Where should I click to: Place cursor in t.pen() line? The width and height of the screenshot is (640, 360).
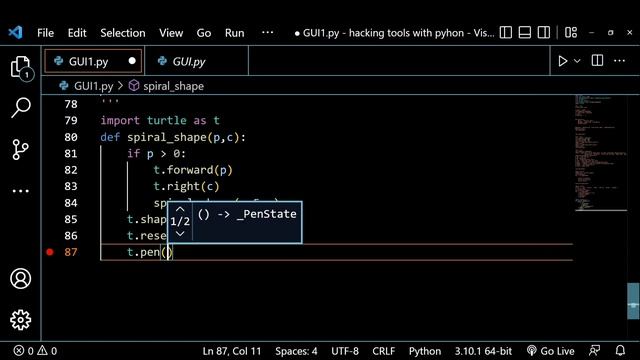point(150,252)
